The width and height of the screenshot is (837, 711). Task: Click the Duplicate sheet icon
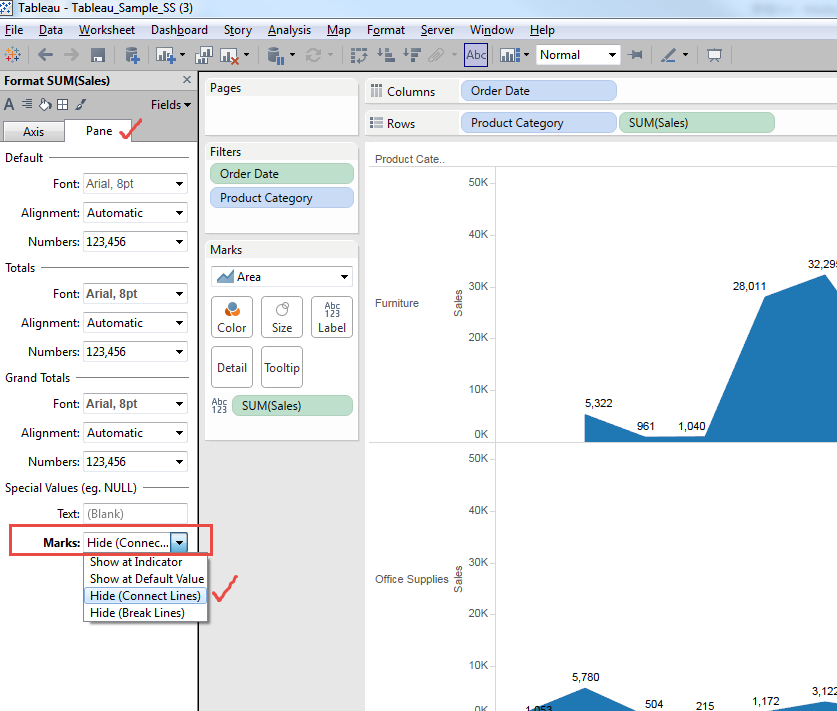[x=204, y=55]
